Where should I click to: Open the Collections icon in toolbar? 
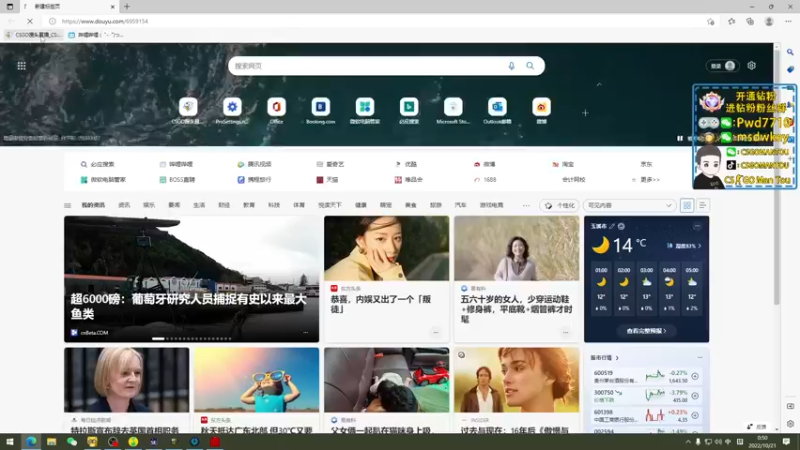click(x=749, y=21)
